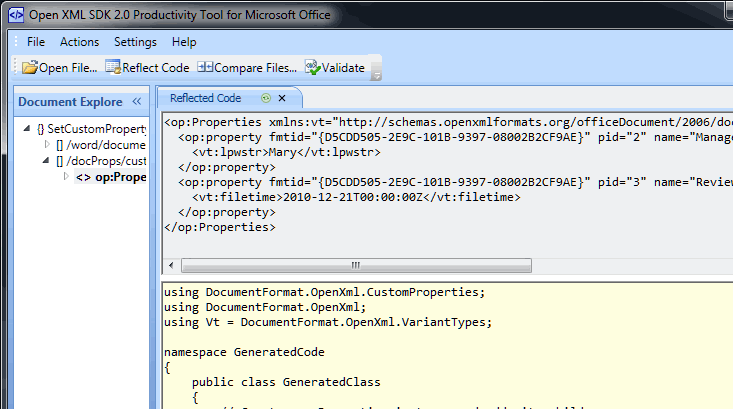The image size is (733, 409).
Task: Collapse the Document Explorer panel
Action: coord(137,101)
